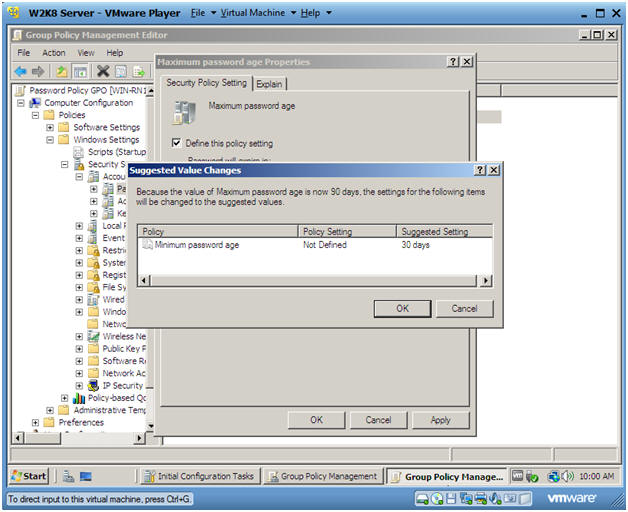Click OK in the password age Properties dialog

coord(316,420)
